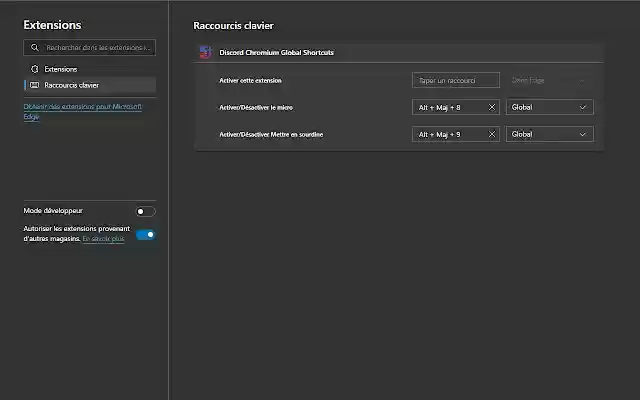This screenshot has height=400, width=640.
Task: Open Global dropdown for micro shortcut
Action: tap(549, 107)
